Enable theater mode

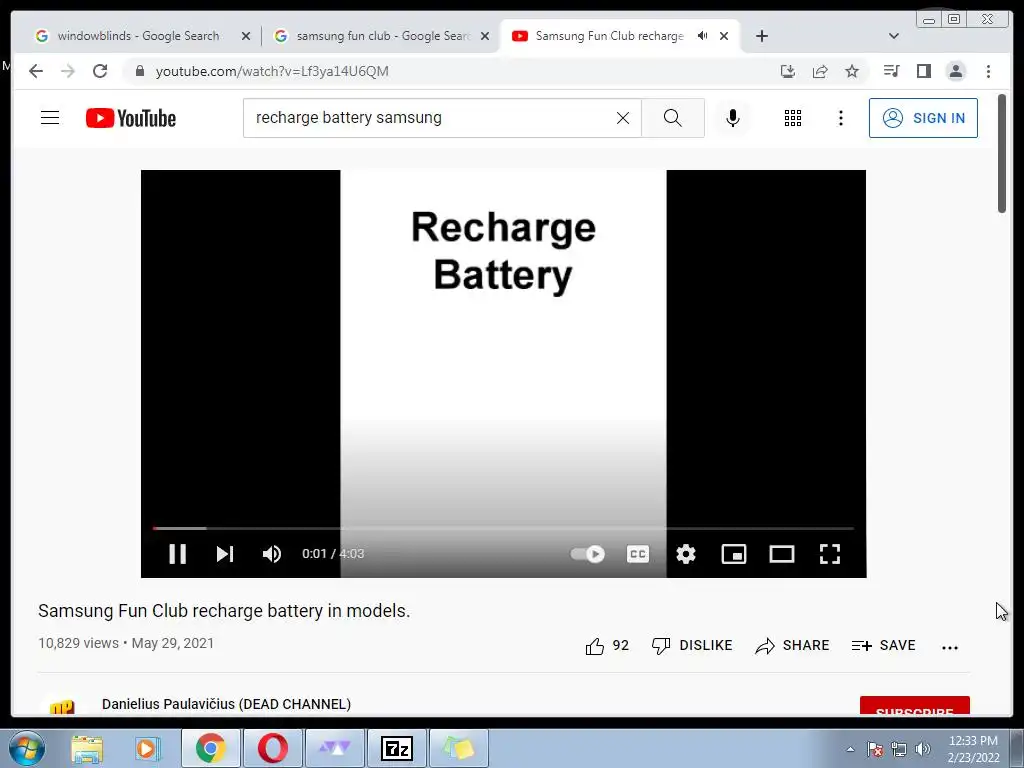click(x=782, y=554)
